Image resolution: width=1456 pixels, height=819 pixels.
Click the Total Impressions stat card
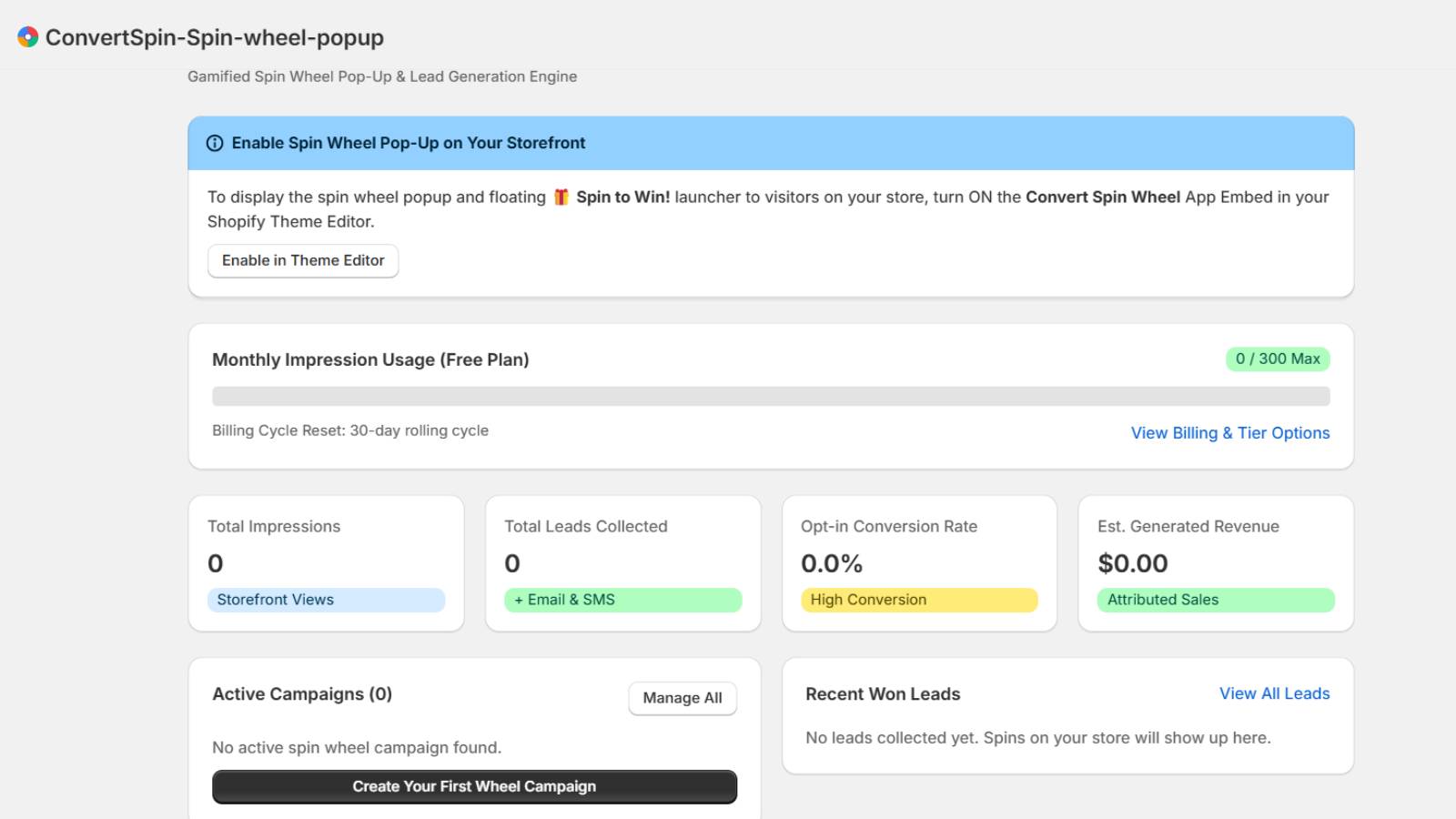click(326, 563)
